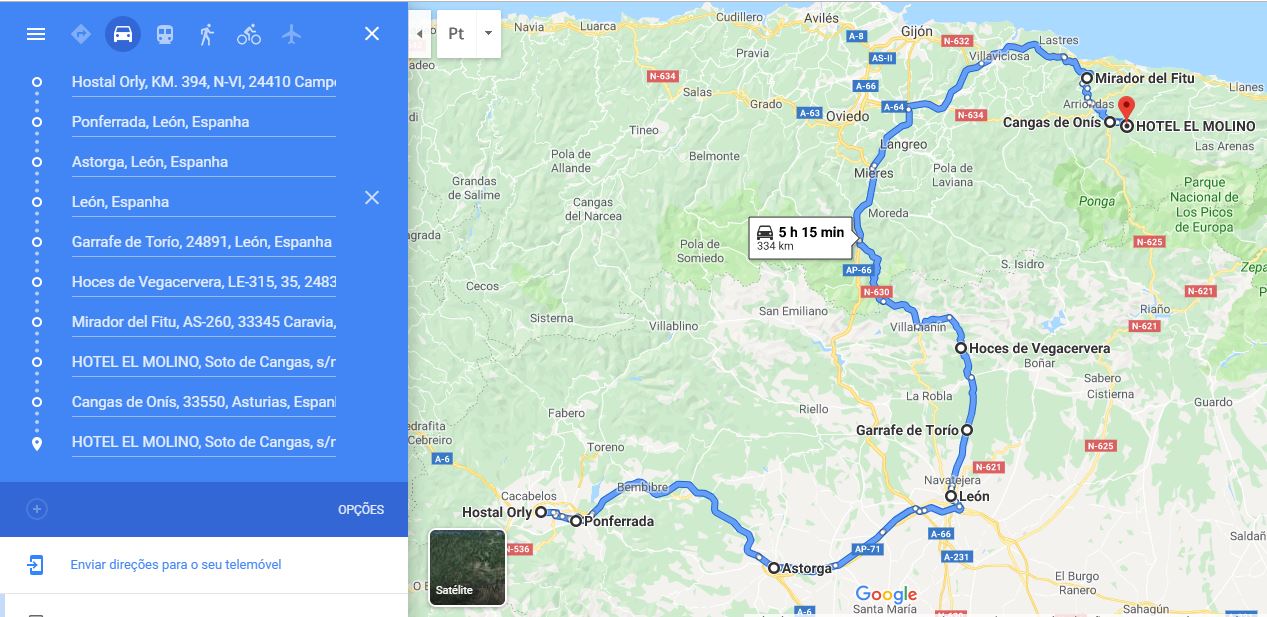Open the Pt language dropdown
The width and height of the screenshot is (1267, 617).
pos(456,33)
